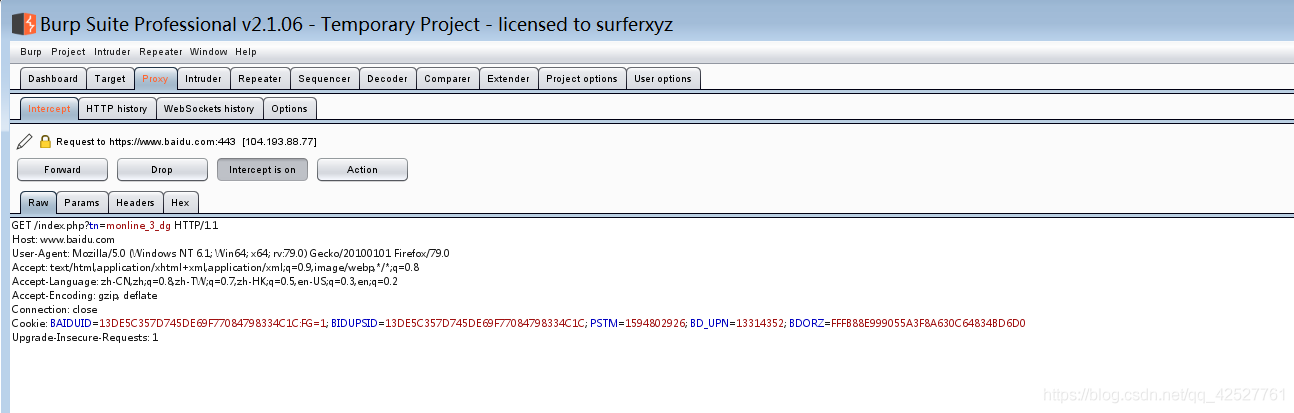Image resolution: width=1294 pixels, height=413 pixels.
Task: Open the Help menu
Action: [246, 52]
